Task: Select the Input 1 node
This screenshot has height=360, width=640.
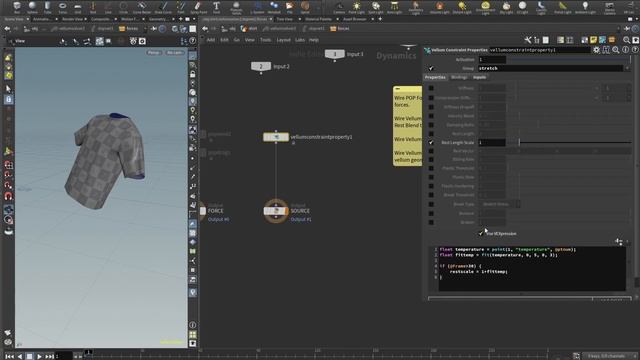Action: 335,54
